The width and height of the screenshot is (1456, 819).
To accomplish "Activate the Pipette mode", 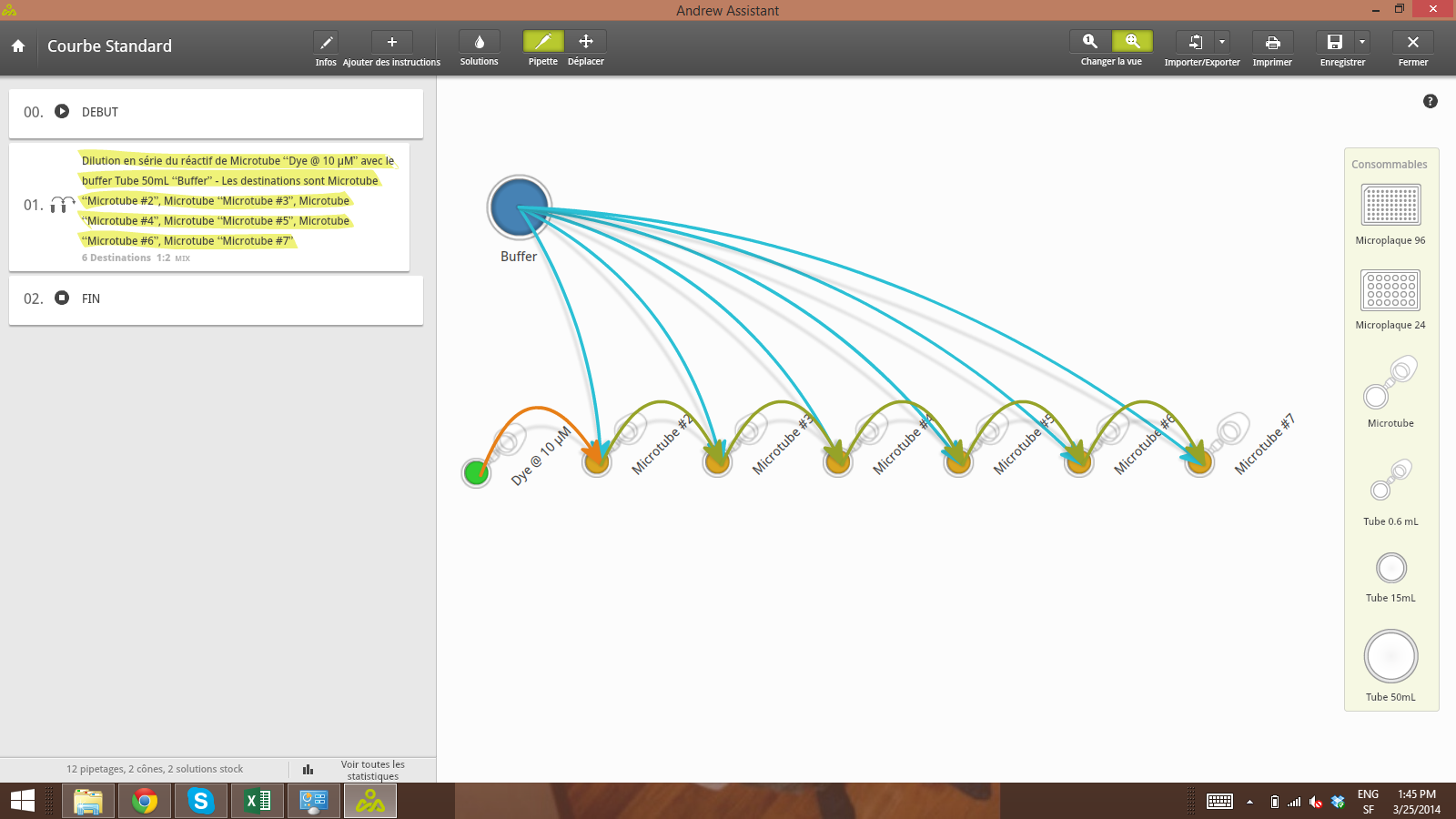I will tap(543, 42).
